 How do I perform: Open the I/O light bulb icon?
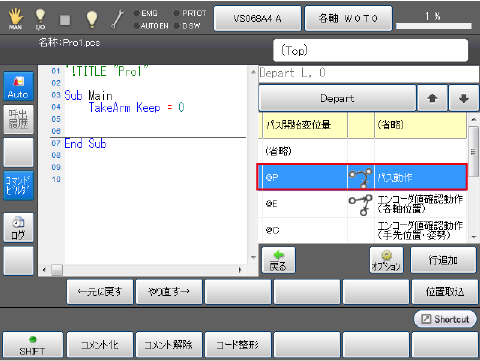(40, 19)
